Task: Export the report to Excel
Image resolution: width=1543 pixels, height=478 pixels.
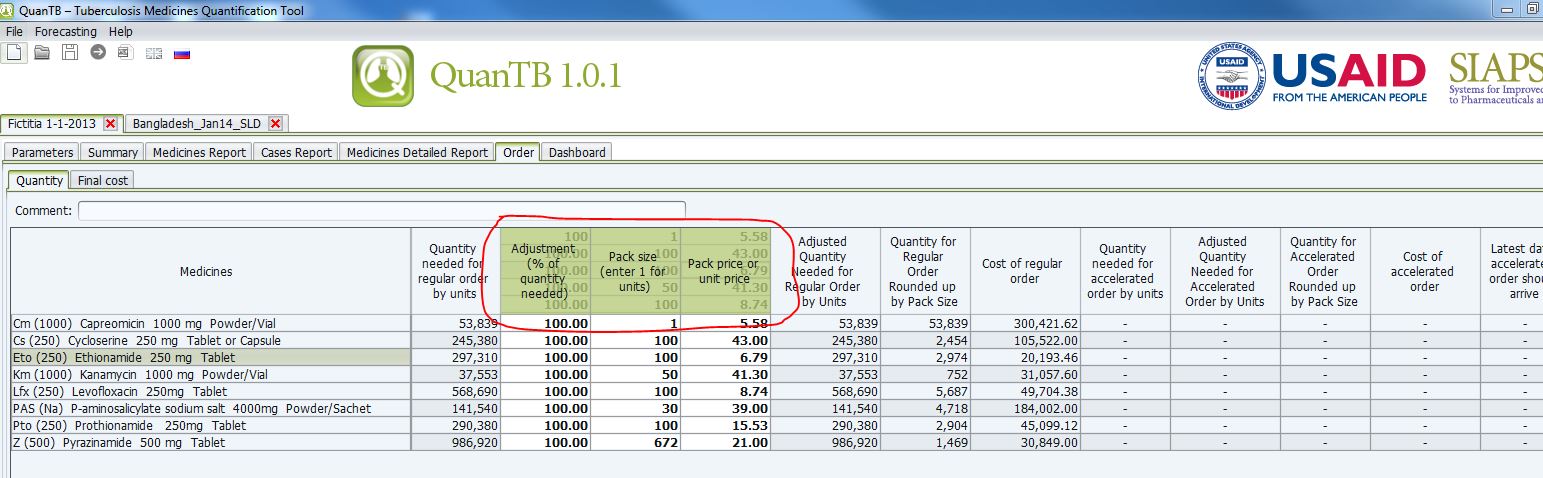Action: pos(125,52)
